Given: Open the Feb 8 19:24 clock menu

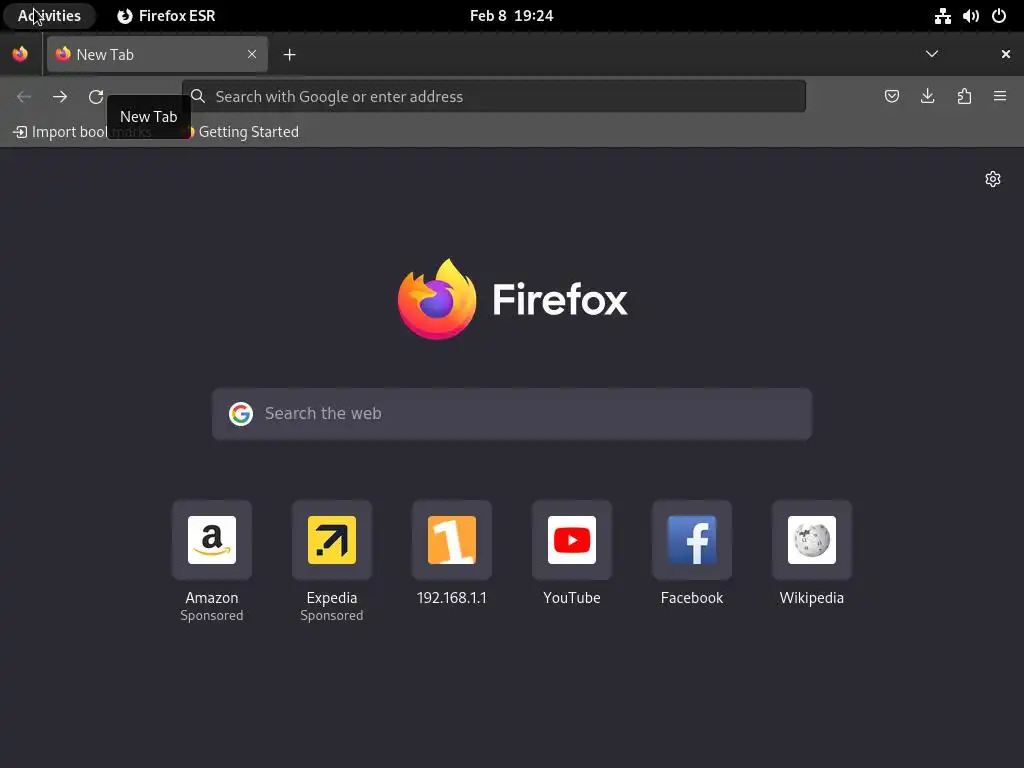Looking at the screenshot, I should point(511,16).
